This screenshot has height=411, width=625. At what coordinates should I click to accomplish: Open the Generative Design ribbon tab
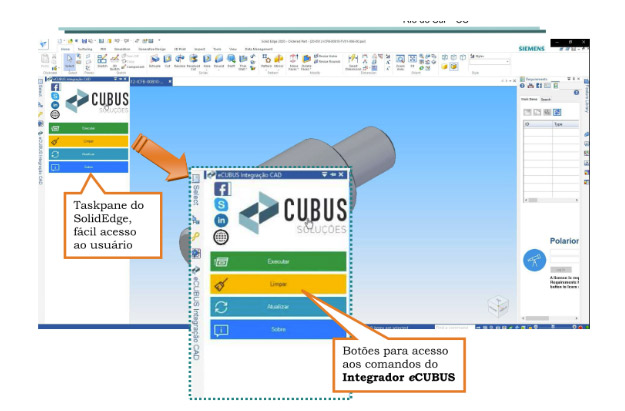(x=152, y=49)
